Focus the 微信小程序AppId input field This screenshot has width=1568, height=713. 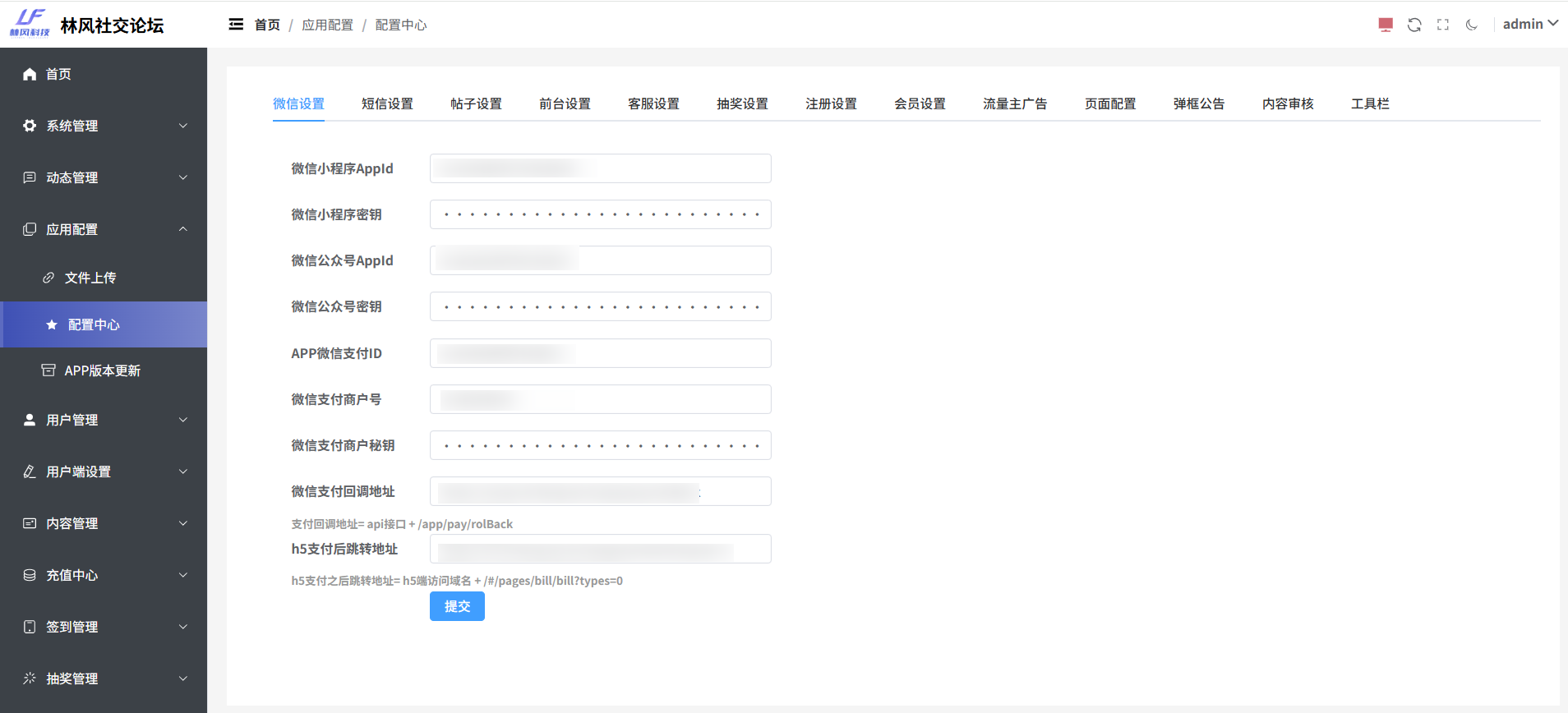(x=601, y=168)
